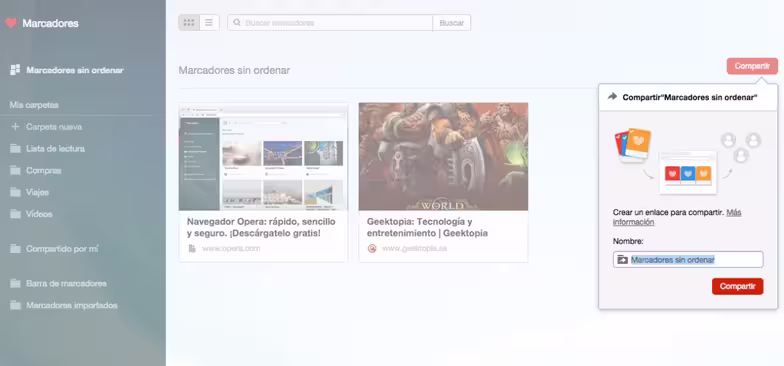Image resolution: width=784 pixels, height=366 pixels.
Task: Switch to list view
Action: click(x=209, y=22)
